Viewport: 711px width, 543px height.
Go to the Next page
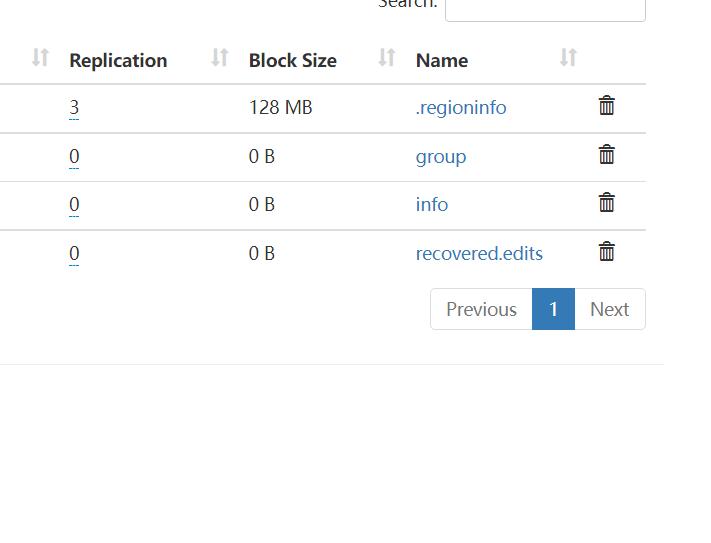point(609,309)
